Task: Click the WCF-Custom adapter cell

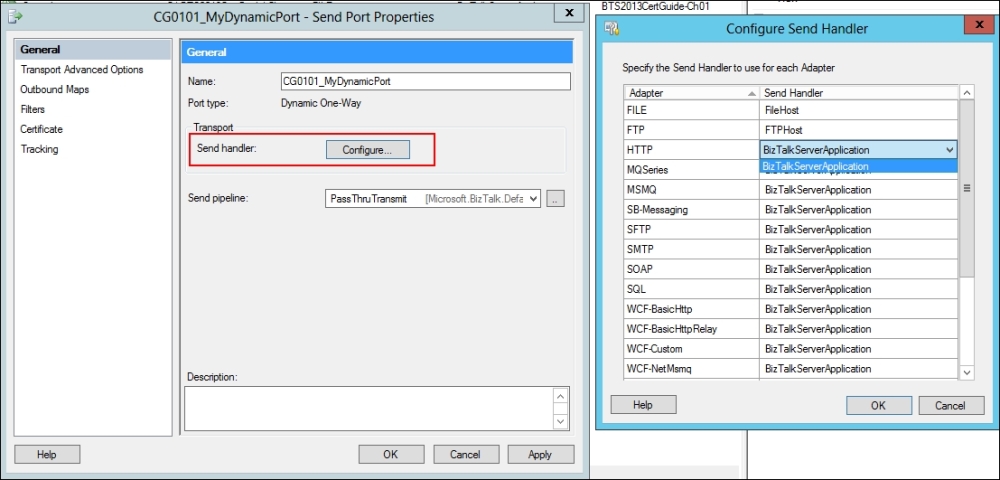Action: coord(691,349)
